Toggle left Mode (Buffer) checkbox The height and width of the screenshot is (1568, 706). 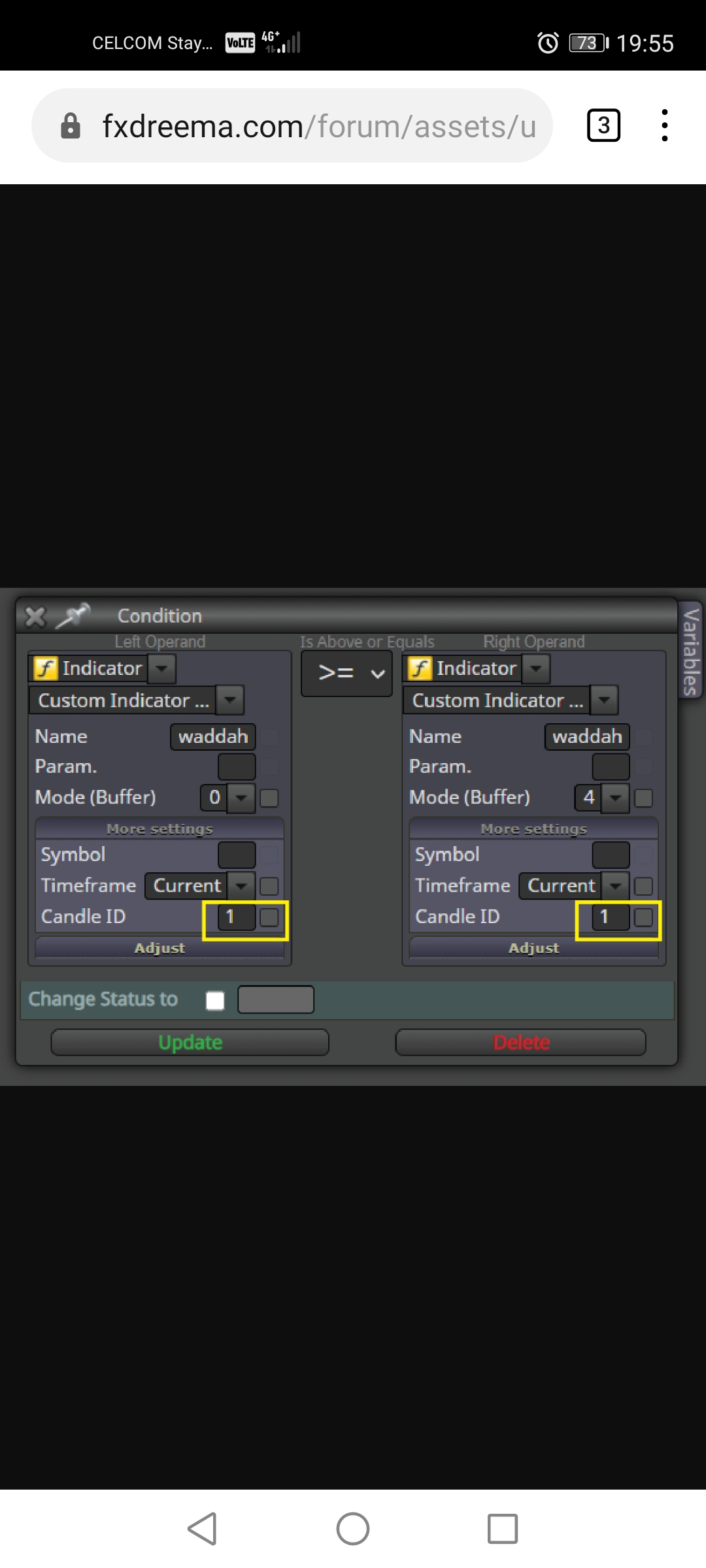point(269,798)
